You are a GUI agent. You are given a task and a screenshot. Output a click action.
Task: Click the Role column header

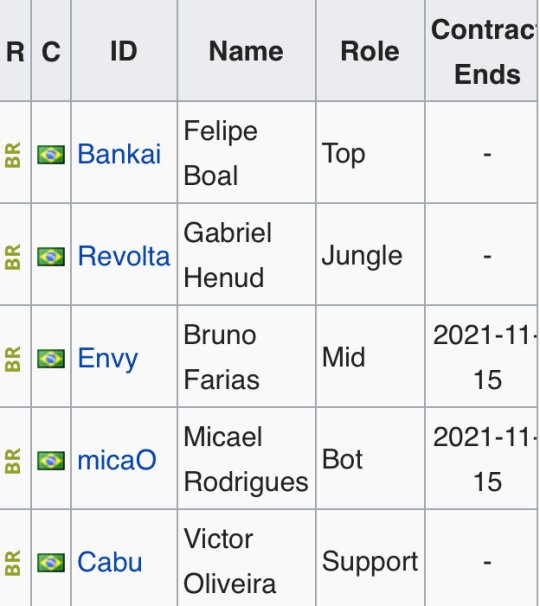370,51
